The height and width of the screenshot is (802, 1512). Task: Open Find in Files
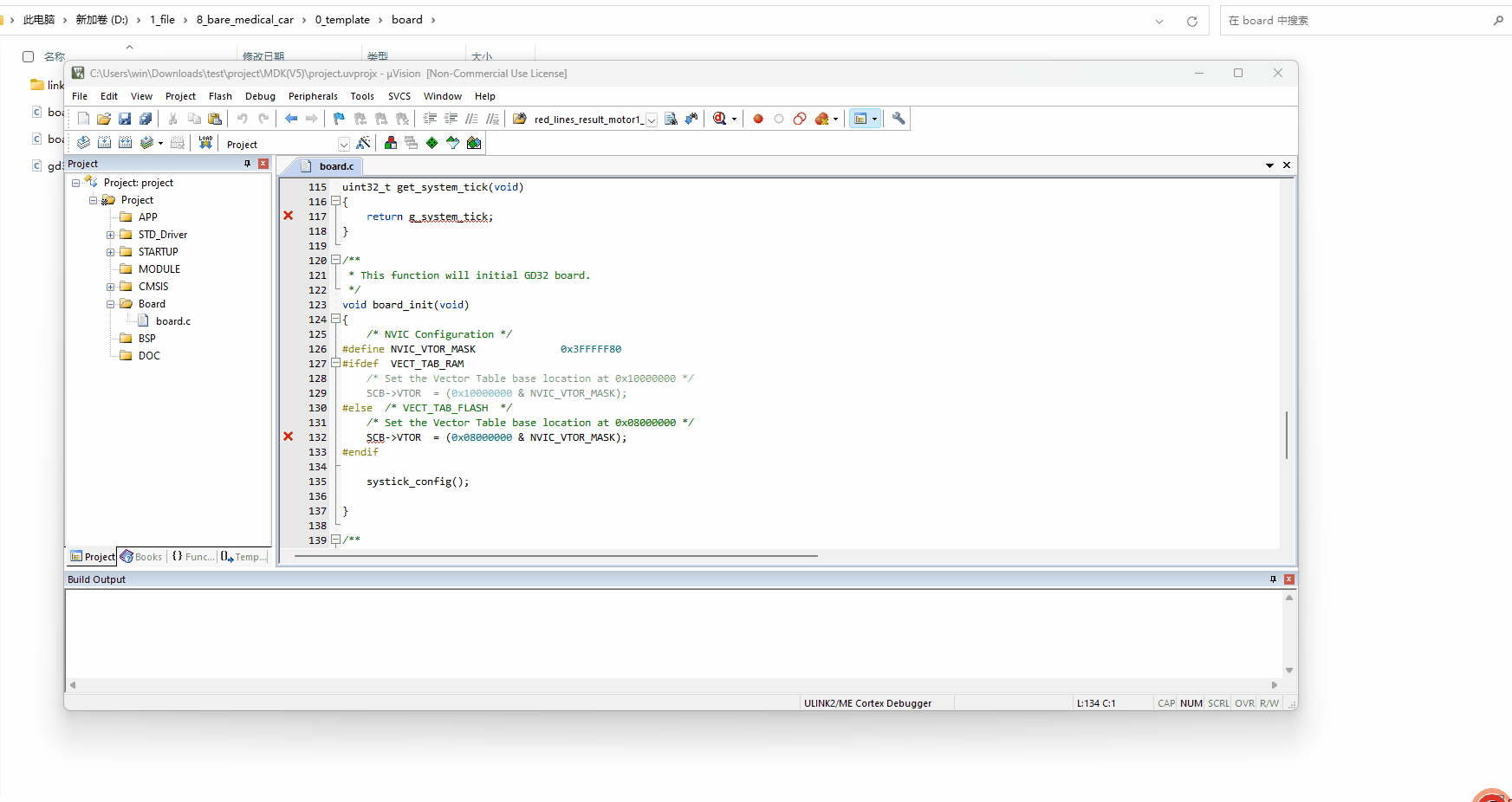(x=691, y=119)
